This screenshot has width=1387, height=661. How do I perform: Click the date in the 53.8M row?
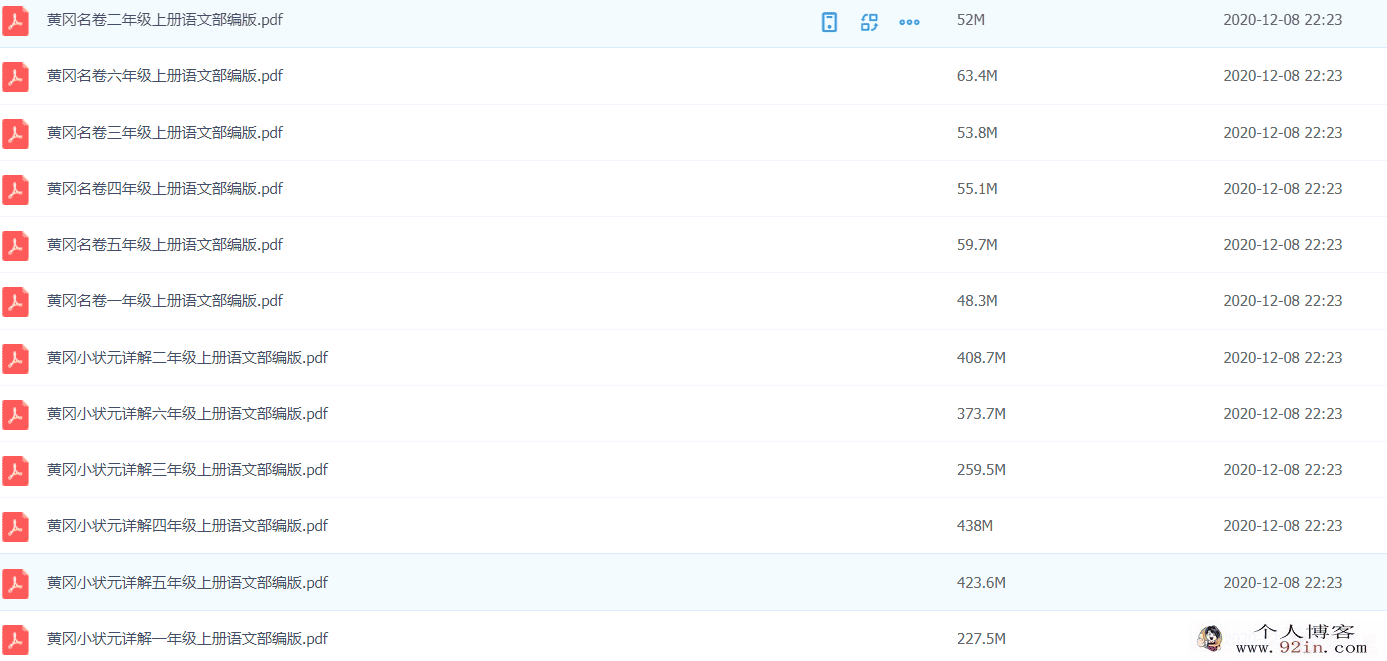pyautogui.click(x=1283, y=133)
